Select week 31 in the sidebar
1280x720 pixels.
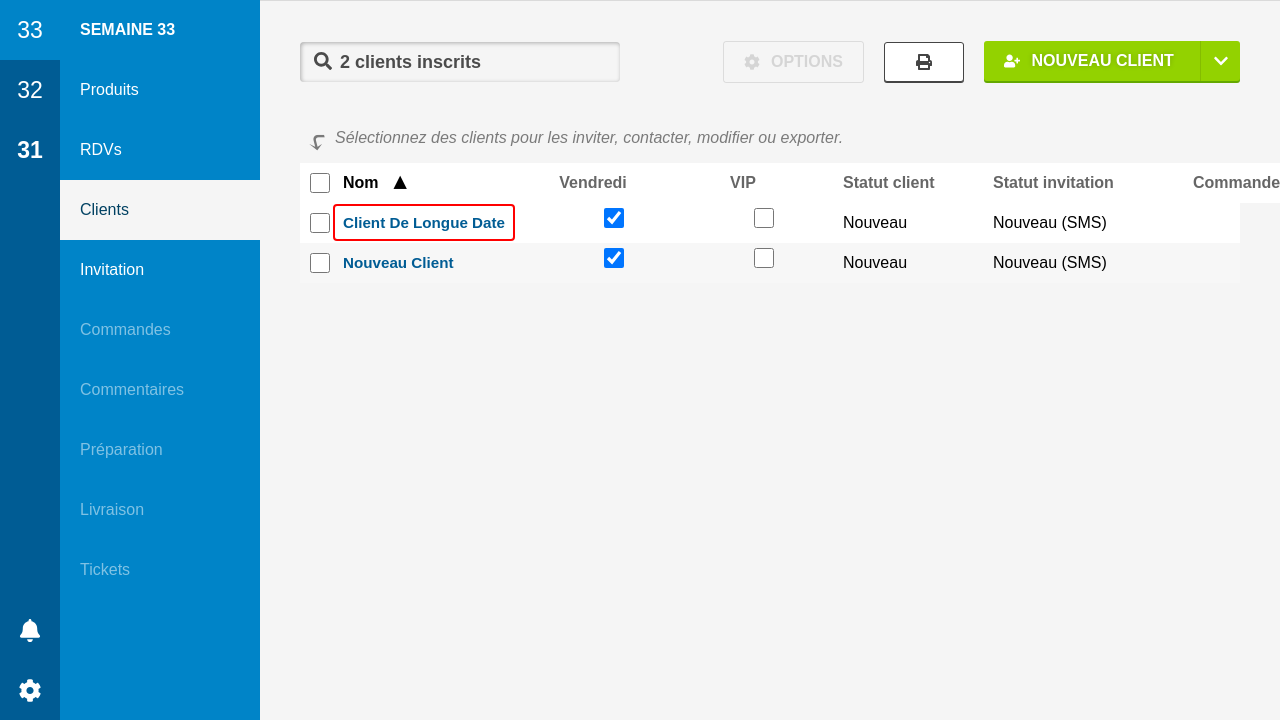[x=30, y=150]
